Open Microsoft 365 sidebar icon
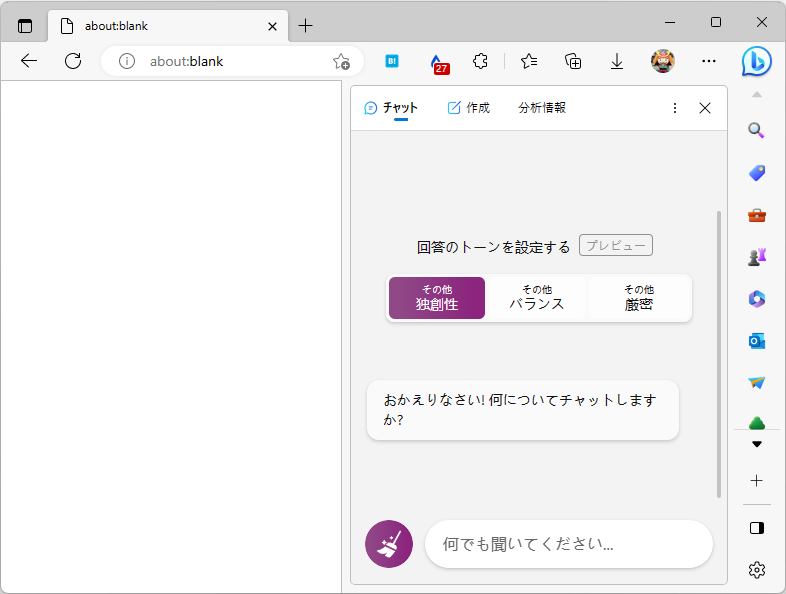Image resolution: width=786 pixels, height=594 pixels. (756, 299)
